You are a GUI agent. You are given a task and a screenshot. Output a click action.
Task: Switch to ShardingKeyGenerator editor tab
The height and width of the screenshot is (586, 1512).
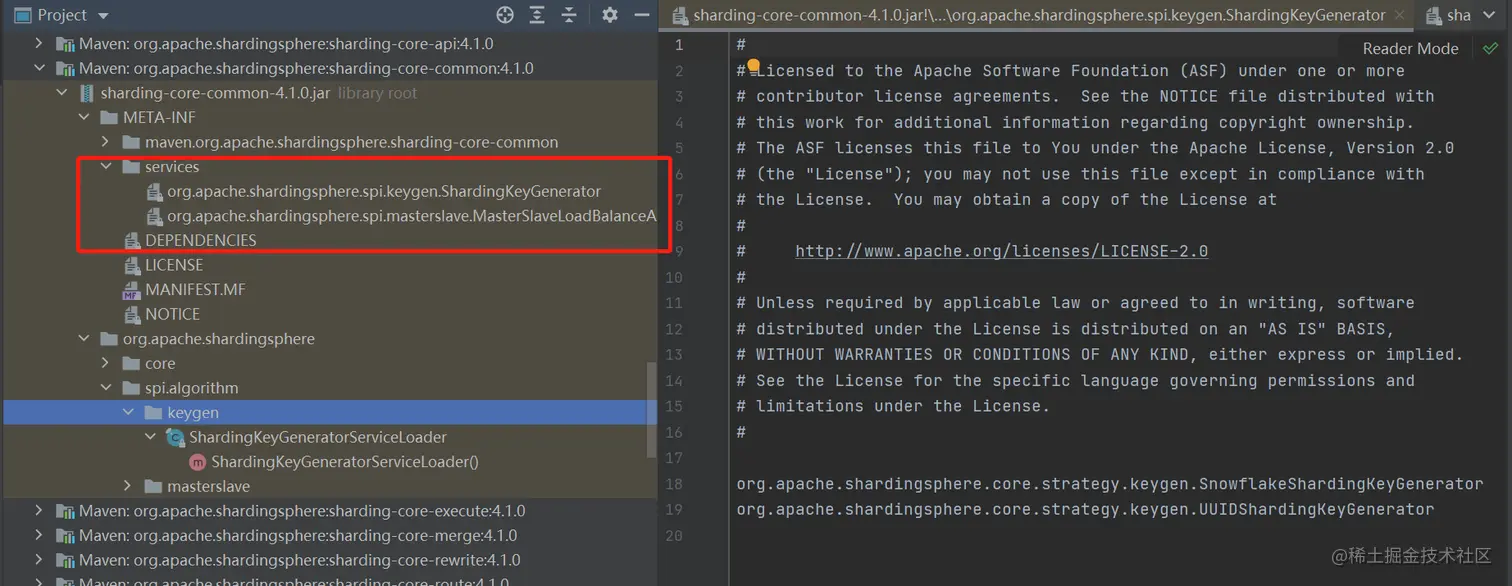(1039, 15)
